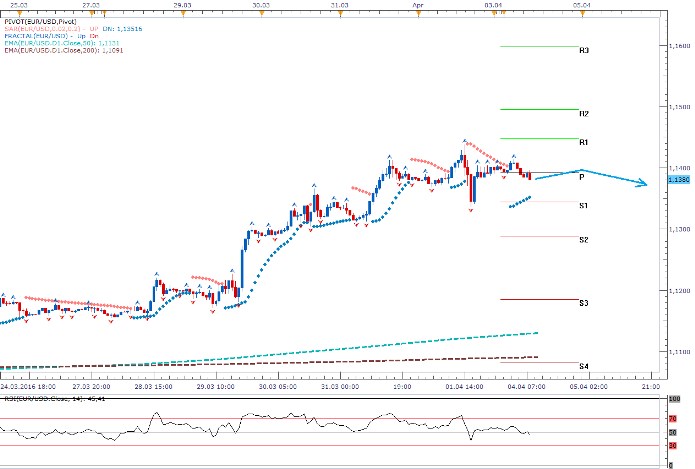
Task: Click the P pivot level label
Action: click(x=582, y=176)
